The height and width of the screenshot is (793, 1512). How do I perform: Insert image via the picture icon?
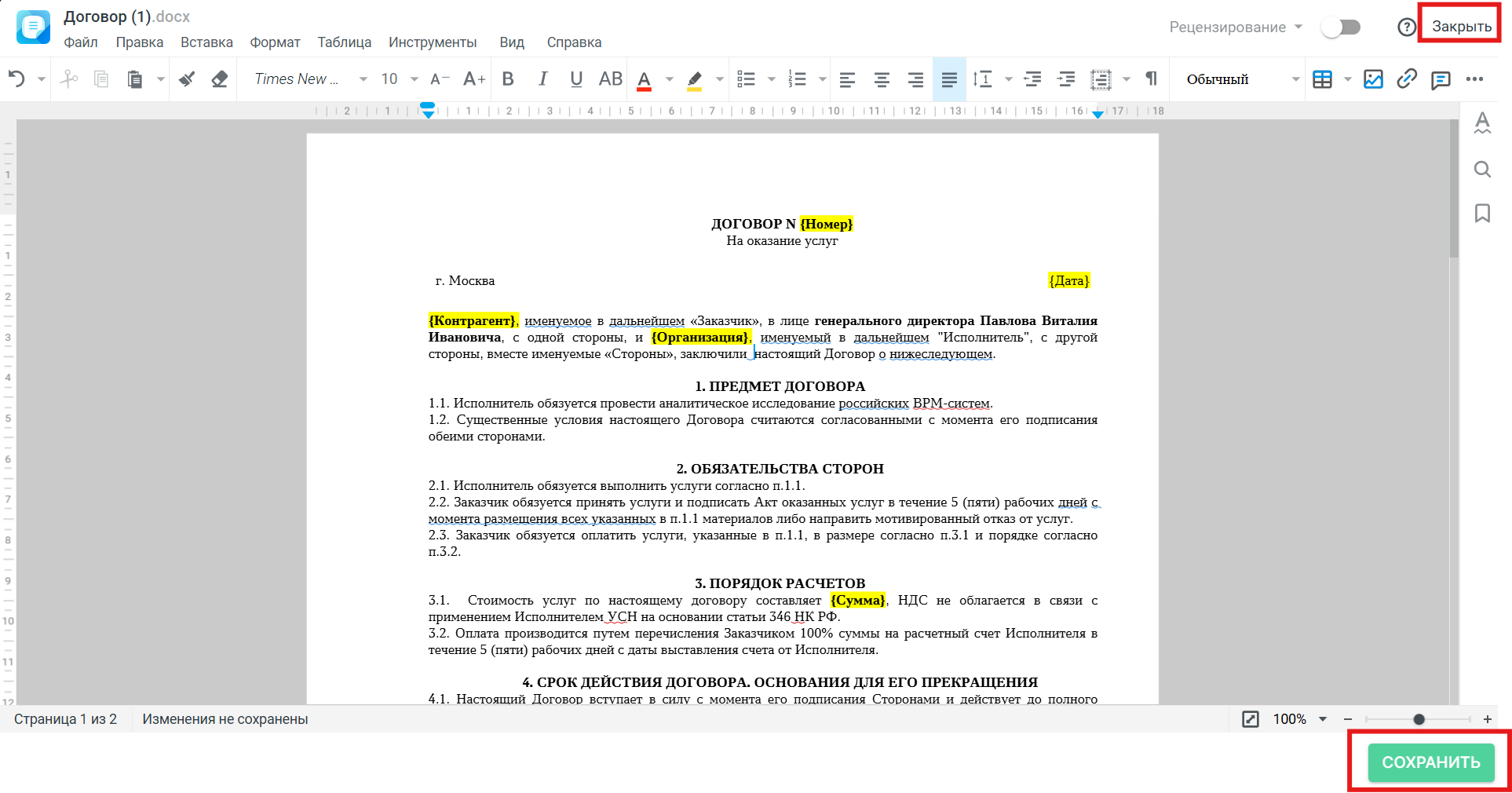tap(1373, 79)
